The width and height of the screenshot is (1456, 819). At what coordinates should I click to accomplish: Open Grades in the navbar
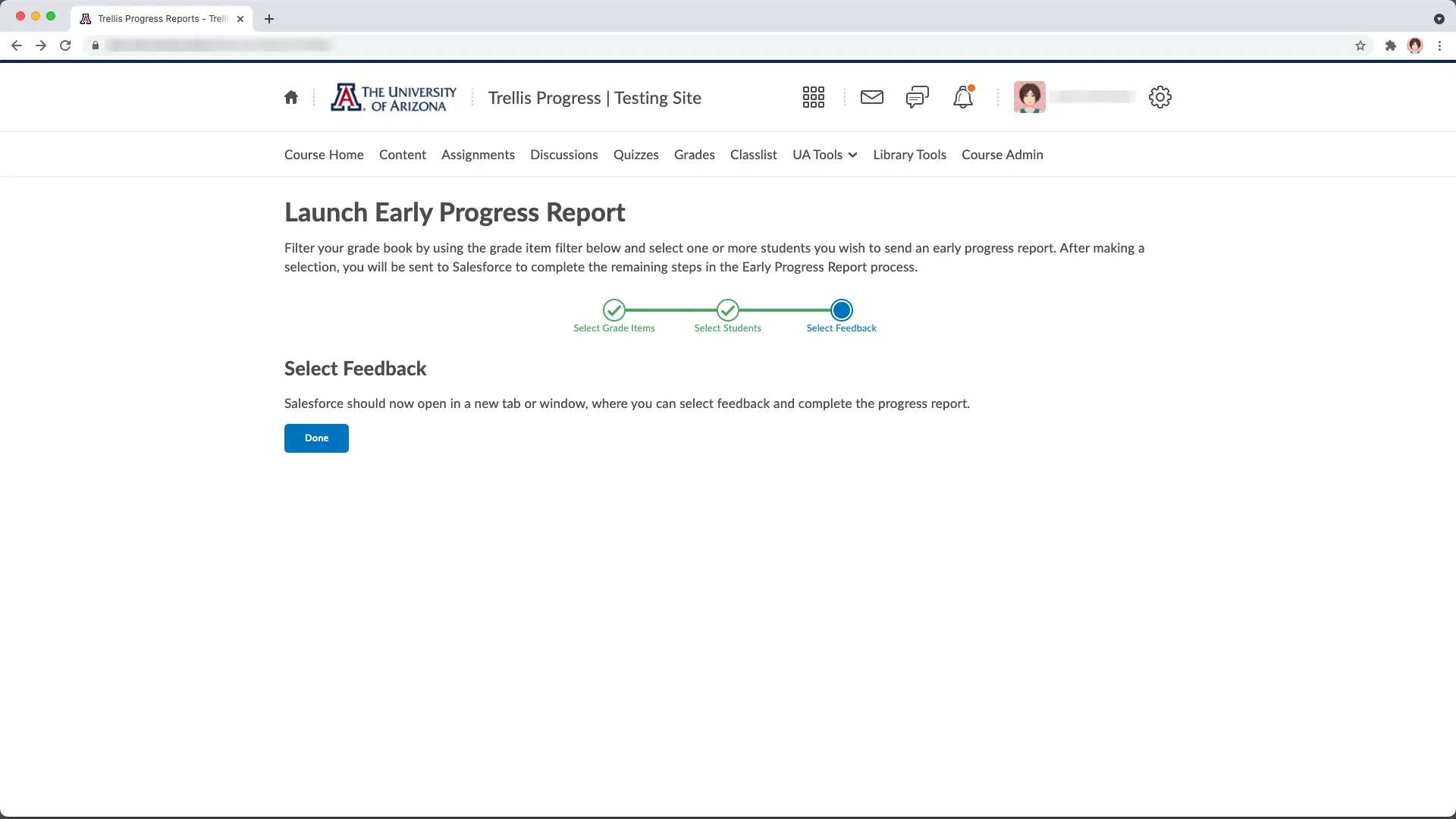[x=695, y=155]
